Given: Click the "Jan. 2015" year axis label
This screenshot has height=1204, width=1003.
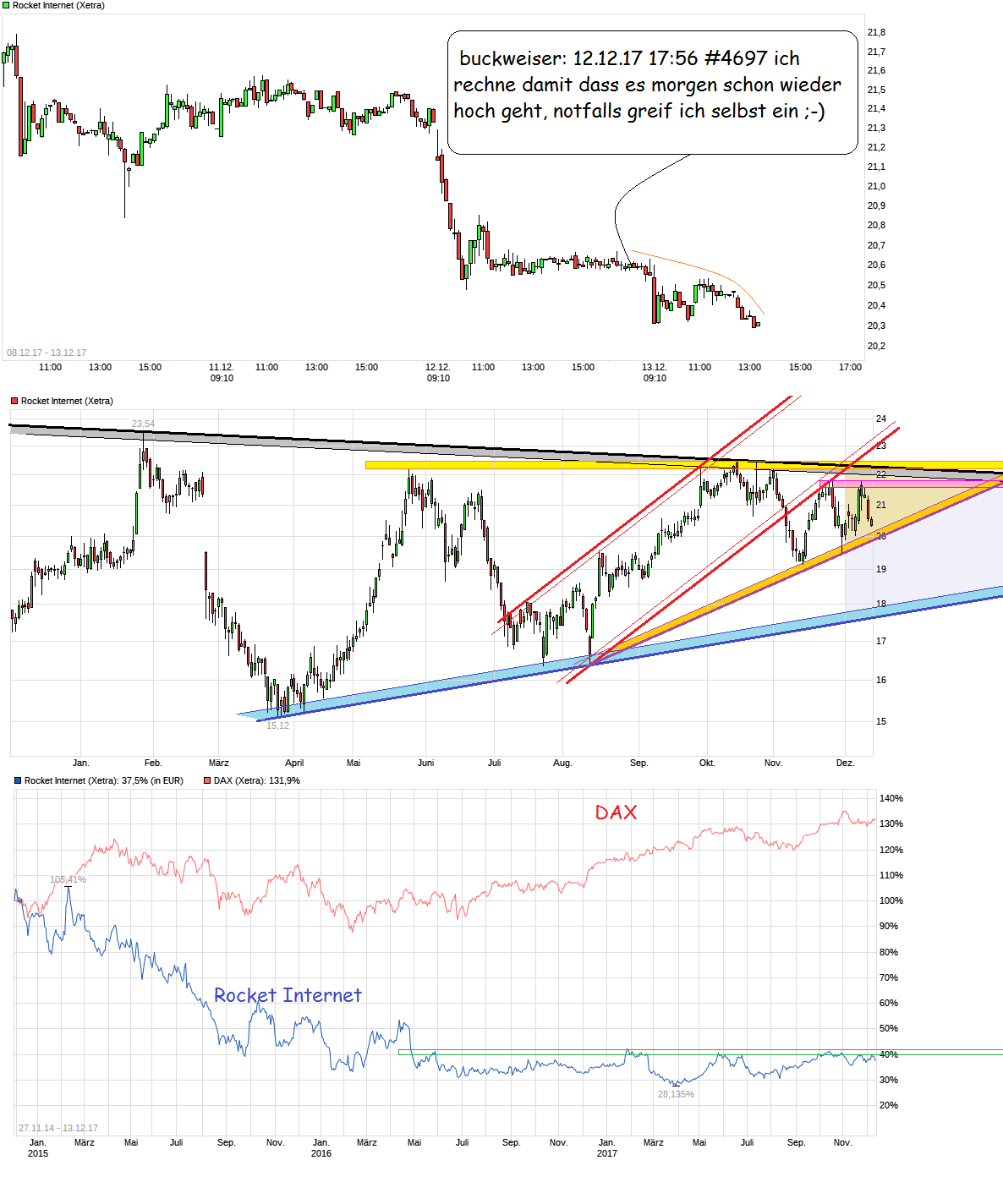Looking at the screenshot, I should click(x=38, y=1147).
